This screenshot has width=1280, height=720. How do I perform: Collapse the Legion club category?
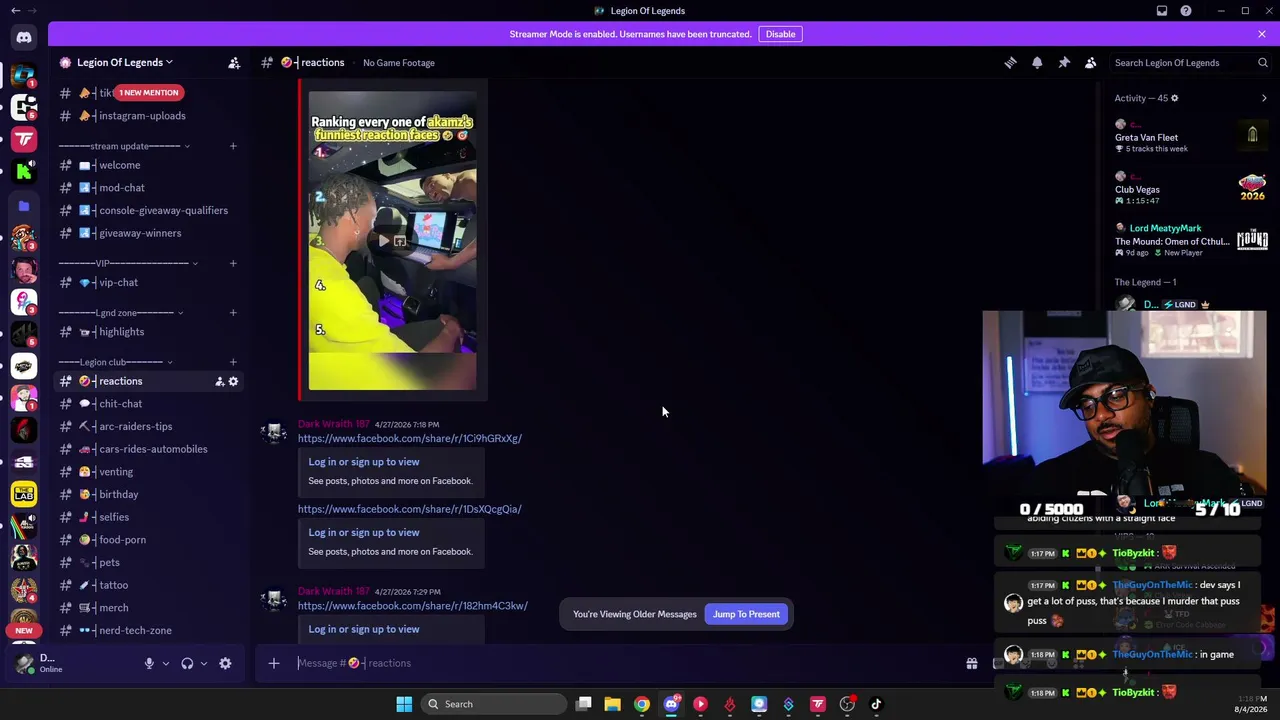pos(116,362)
